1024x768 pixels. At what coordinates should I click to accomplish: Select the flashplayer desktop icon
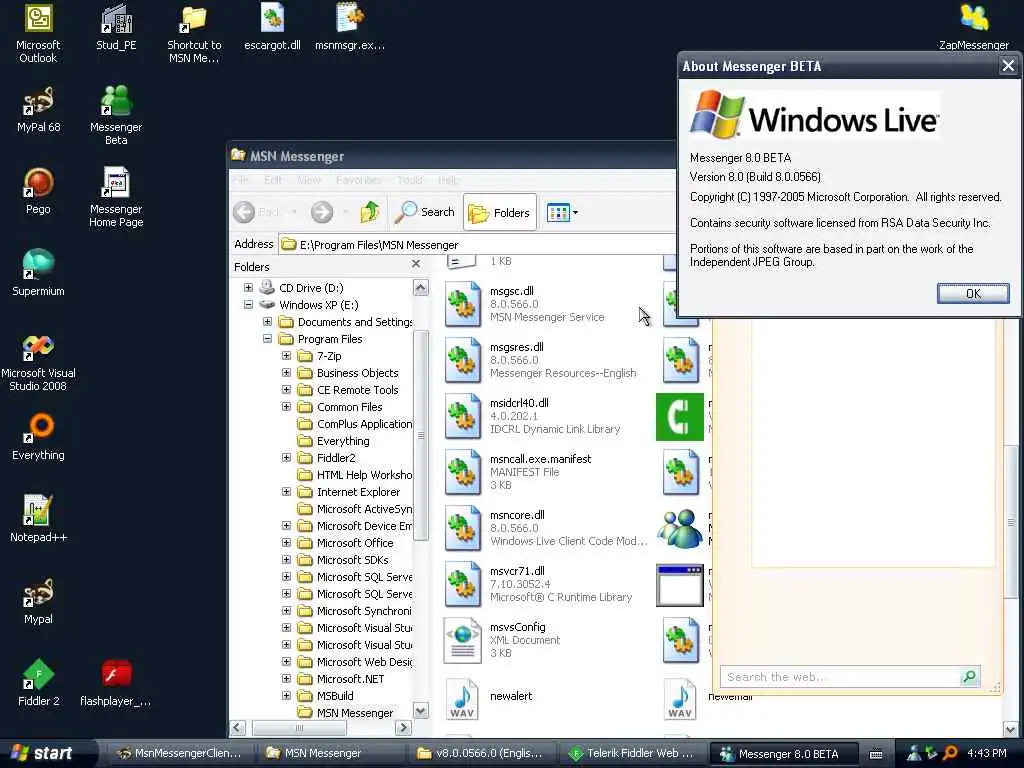point(116,675)
